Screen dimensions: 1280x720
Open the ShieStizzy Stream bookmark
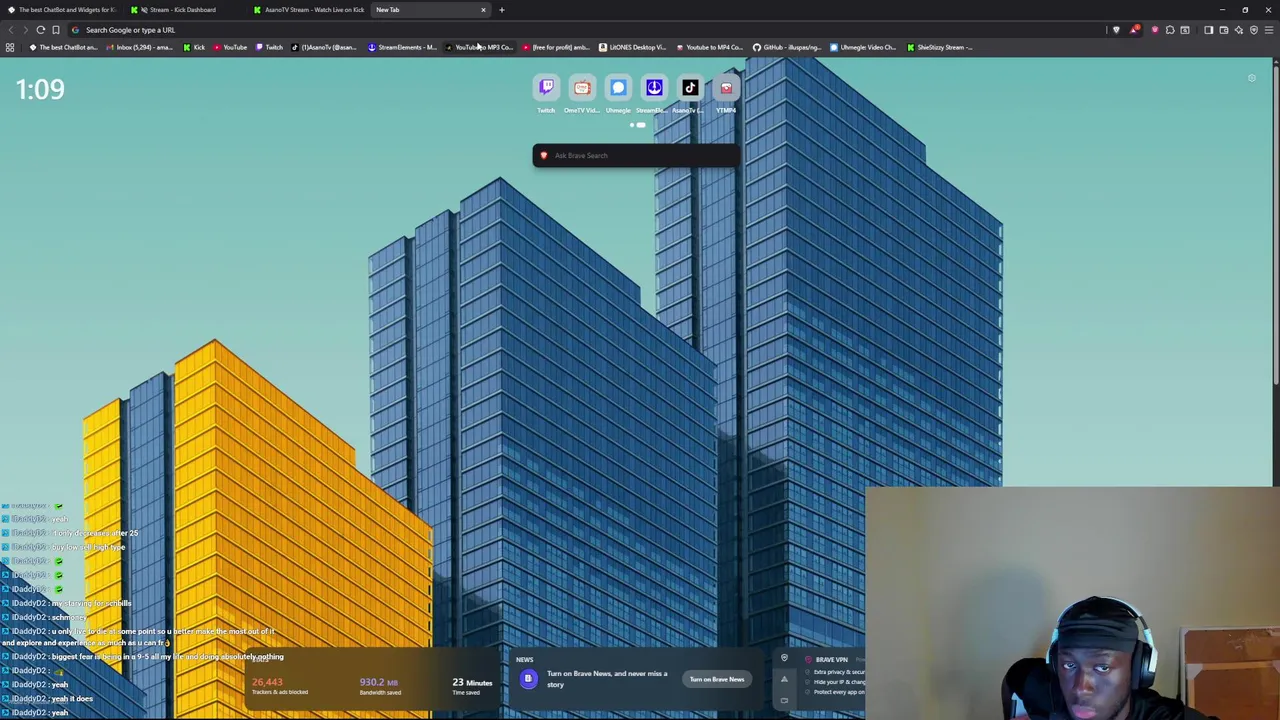(x=940, y=47)
